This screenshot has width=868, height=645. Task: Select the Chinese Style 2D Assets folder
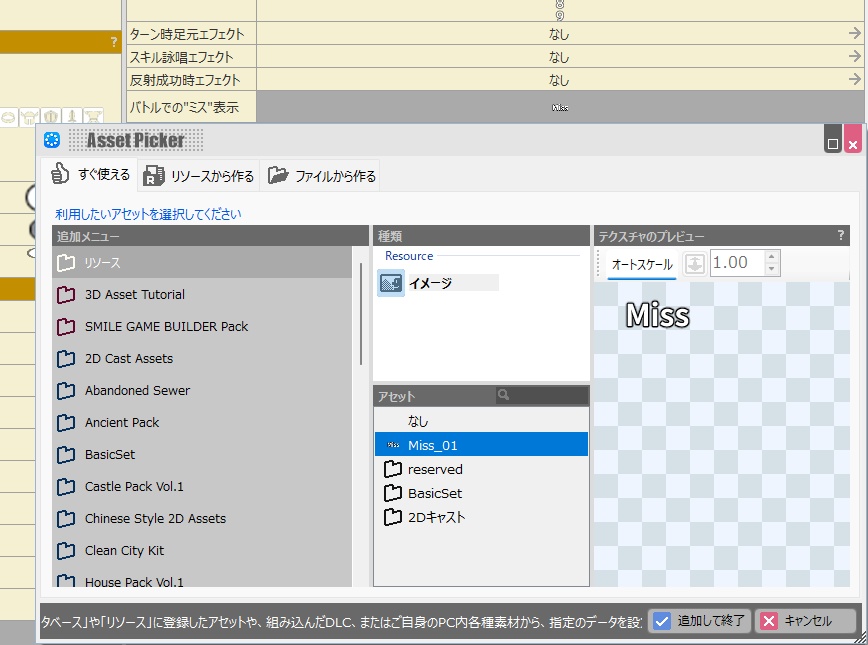coord(202,519)
